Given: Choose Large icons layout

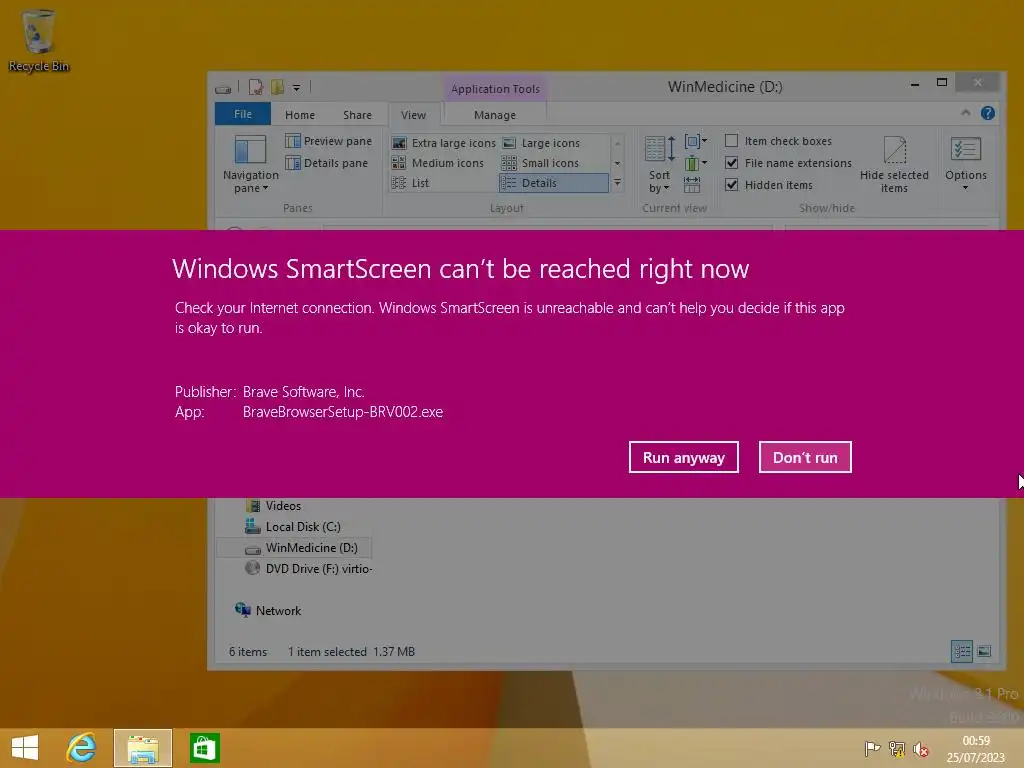Looking at the screenshot, I should (541, 143).
